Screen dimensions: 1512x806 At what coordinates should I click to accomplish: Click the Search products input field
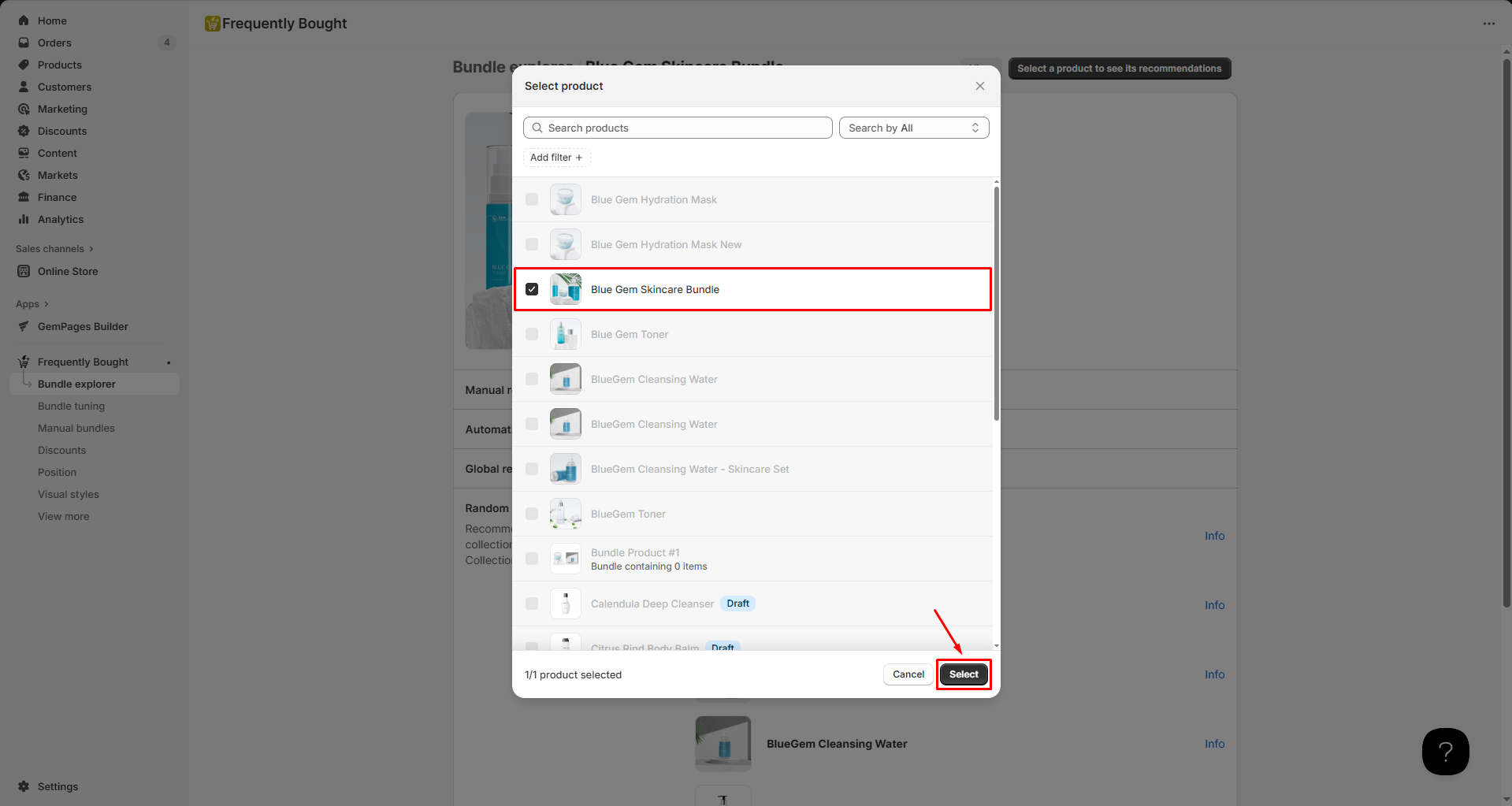tap(678, 128)
